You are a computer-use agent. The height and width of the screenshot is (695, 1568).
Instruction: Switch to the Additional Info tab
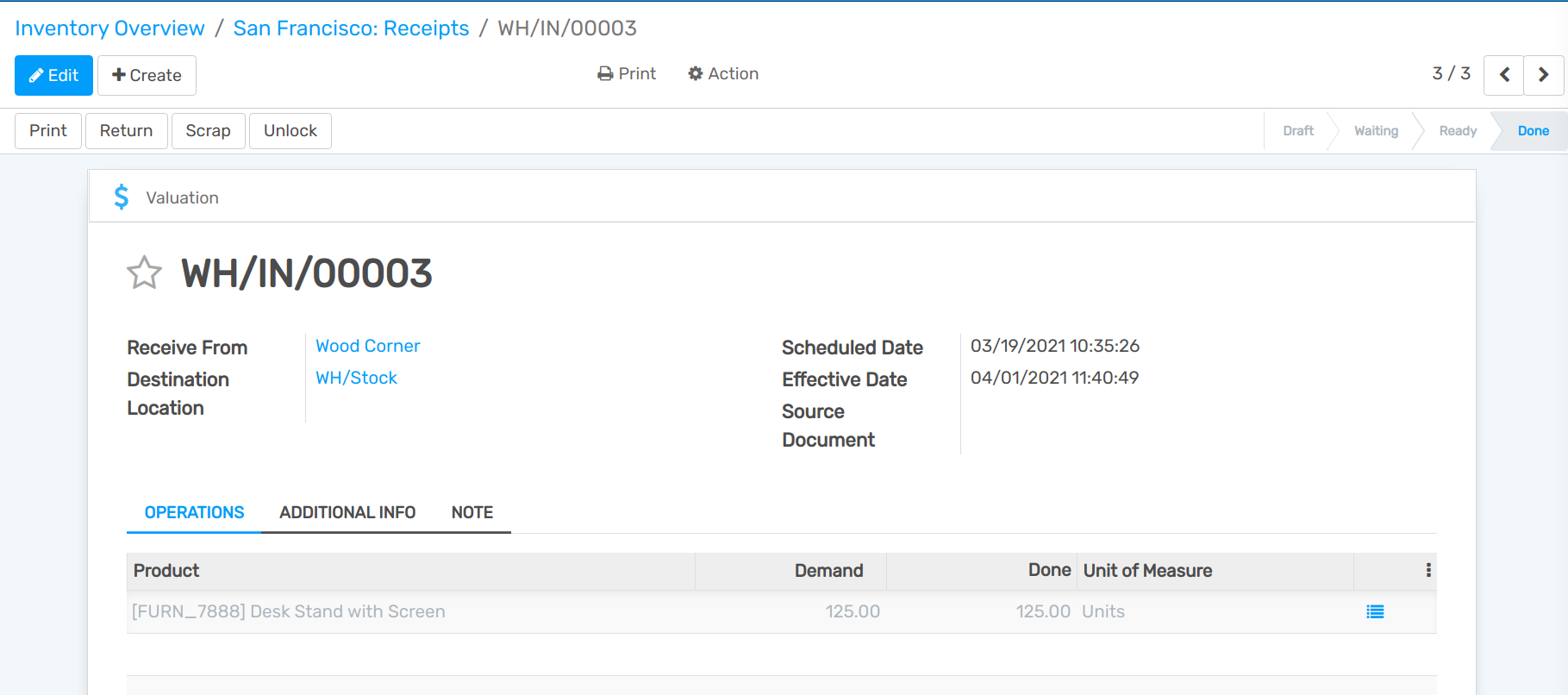[347, 513]
